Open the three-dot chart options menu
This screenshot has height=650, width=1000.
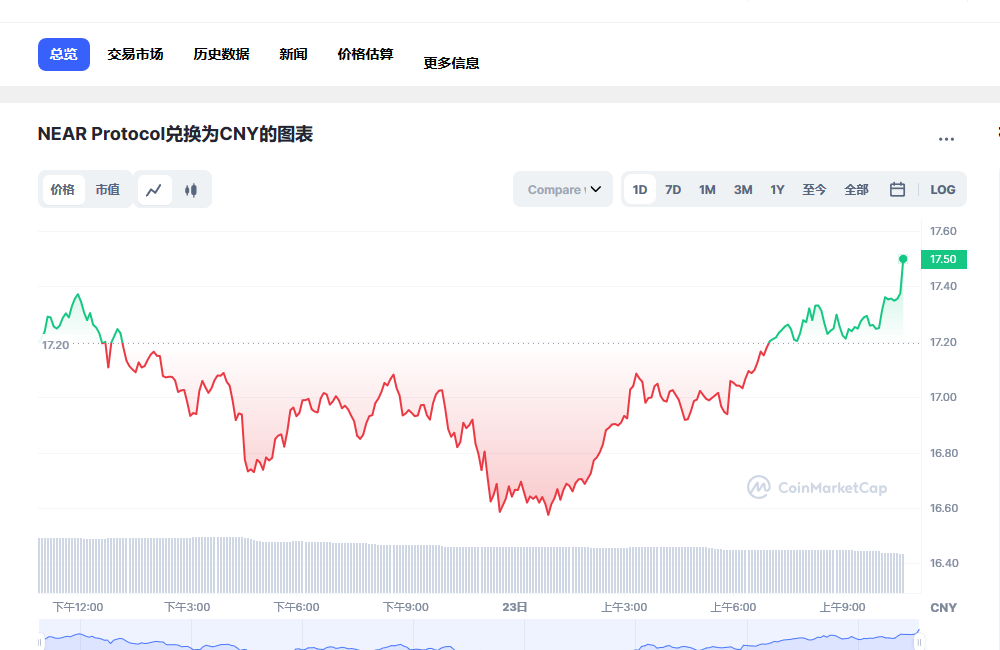(946, 138)
